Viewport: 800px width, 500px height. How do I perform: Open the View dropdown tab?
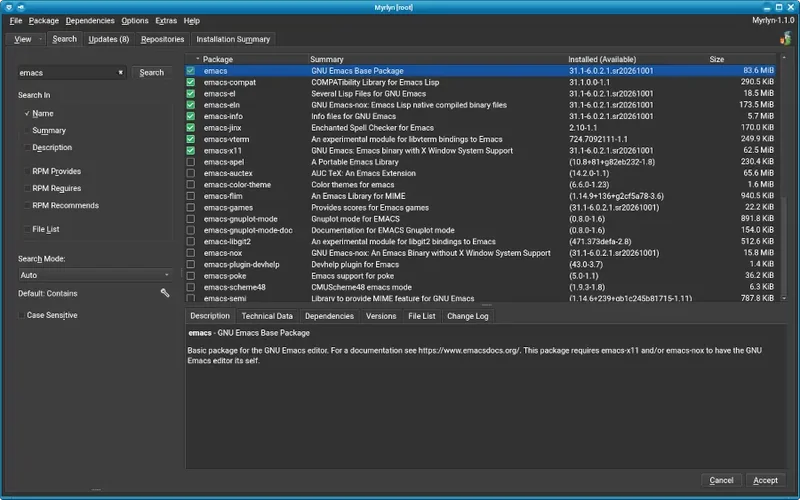(x=26, y=39)
